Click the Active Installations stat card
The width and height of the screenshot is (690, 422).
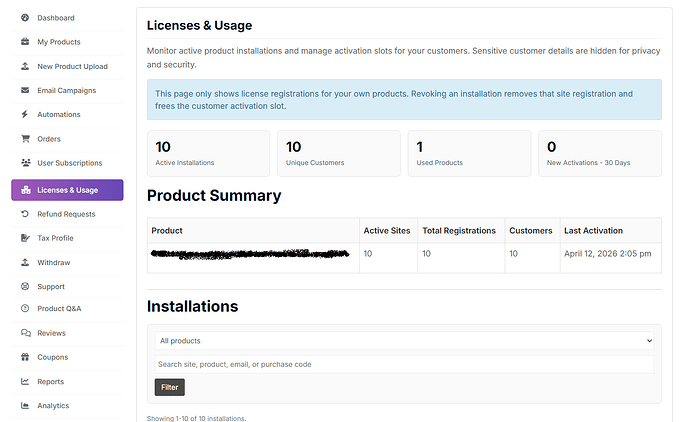(x=208, y=153)
